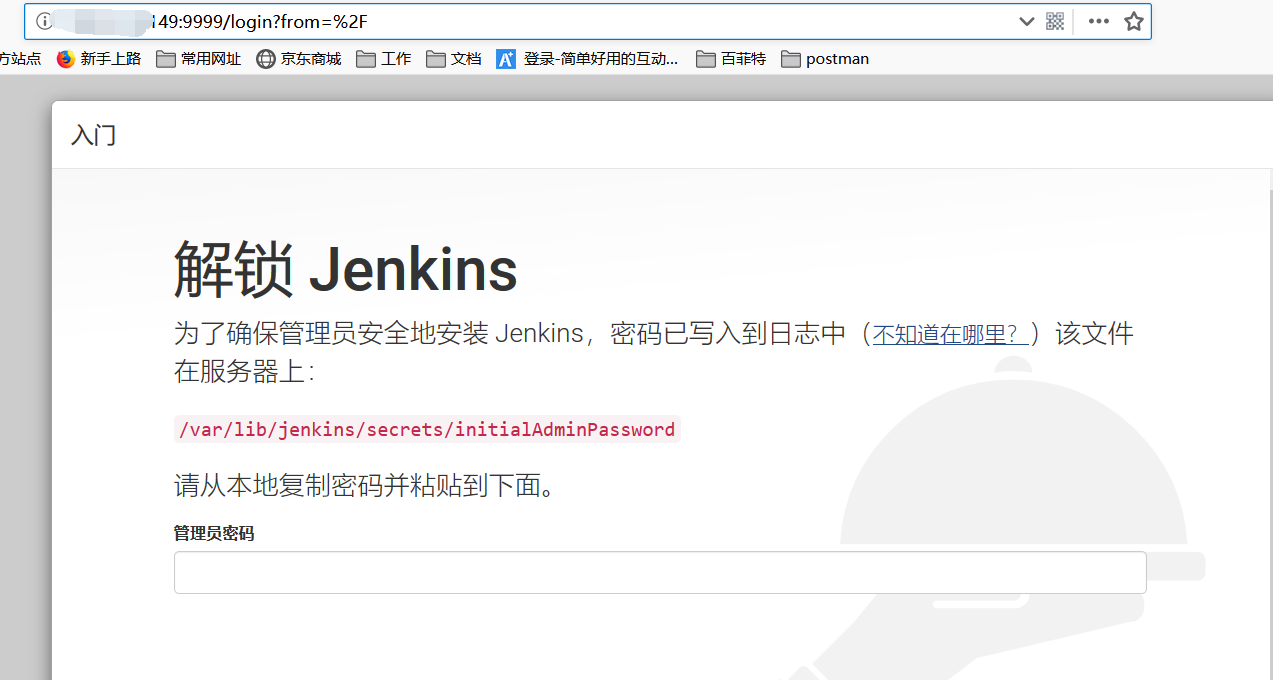
Task: Show address bar history dropdown arrow
Action: 1026,22
